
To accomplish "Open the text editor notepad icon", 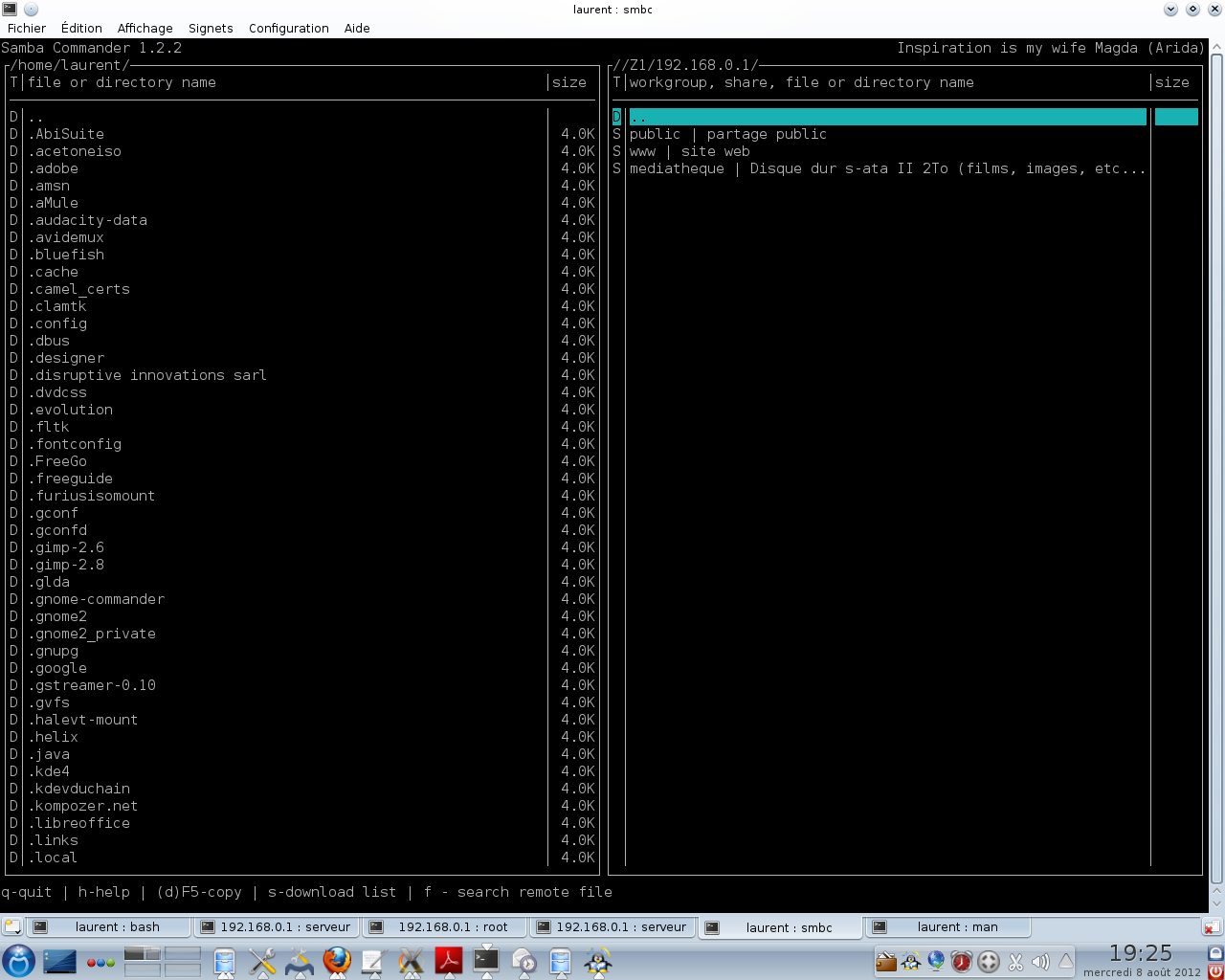I will 373,962.
